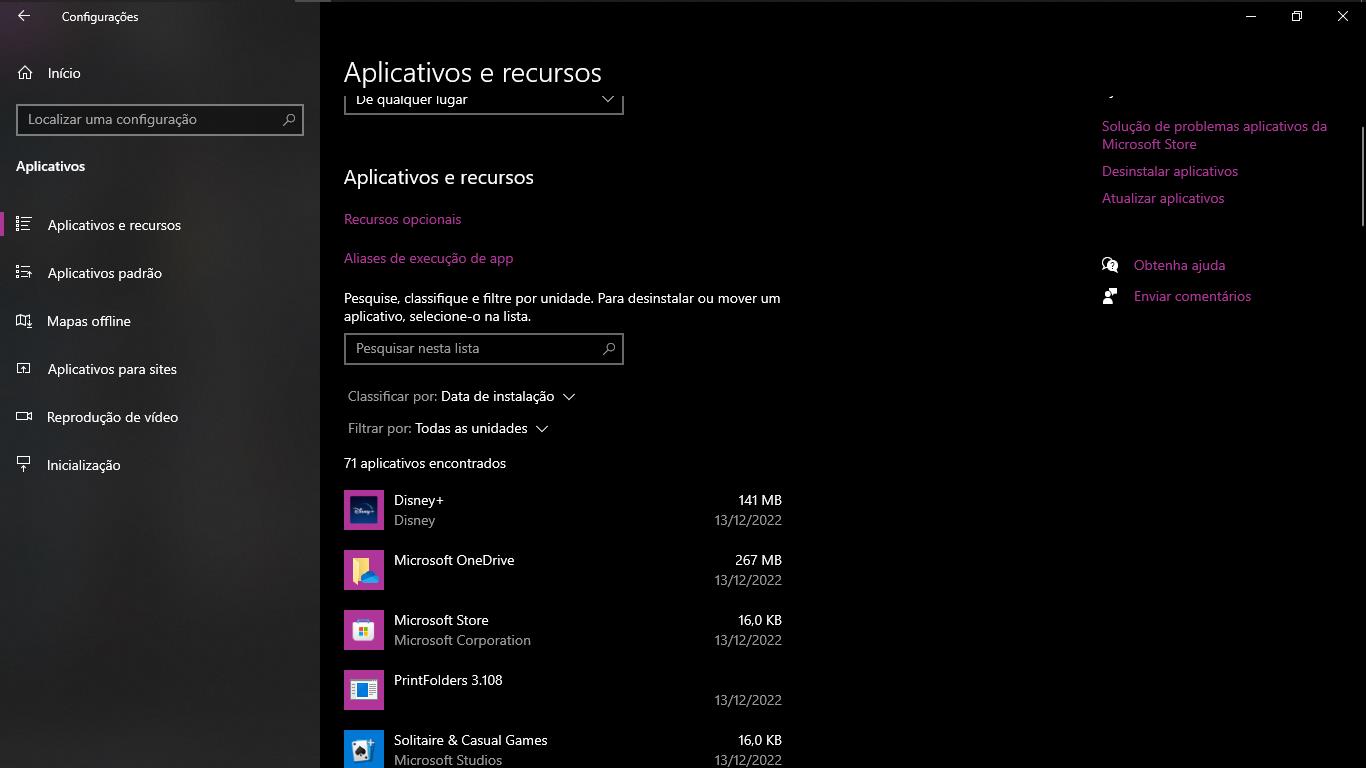Viewport: 1366px width, 768px height.
Task: Select Reprodução de vídeo in sidebar
Action: [x=112, y=417]
